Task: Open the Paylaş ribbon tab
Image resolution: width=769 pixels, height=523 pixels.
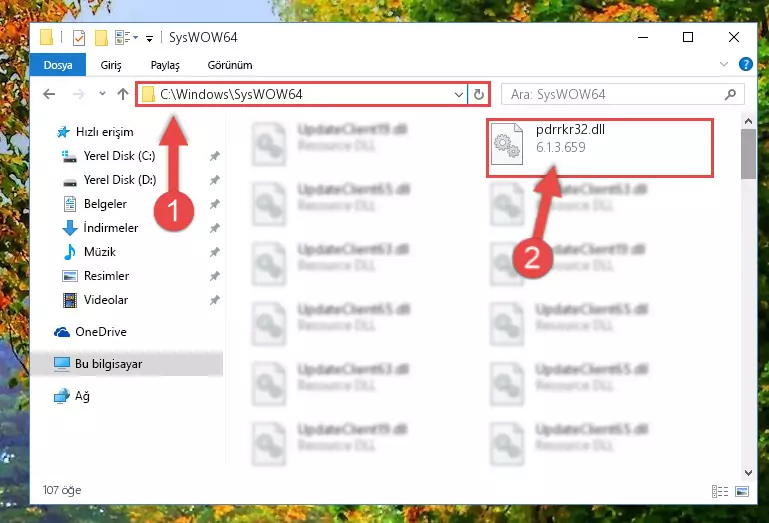Action: tap(165, 65)
